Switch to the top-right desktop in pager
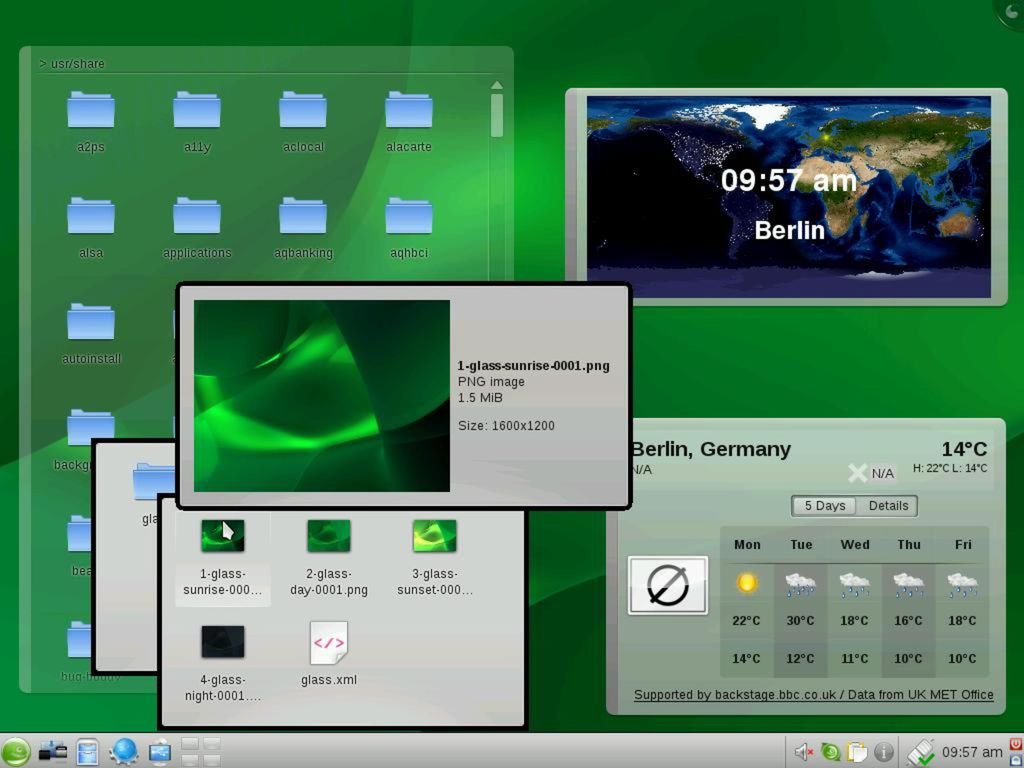The height and width of the screenshot is (768, 1024). tap(212, 743)
